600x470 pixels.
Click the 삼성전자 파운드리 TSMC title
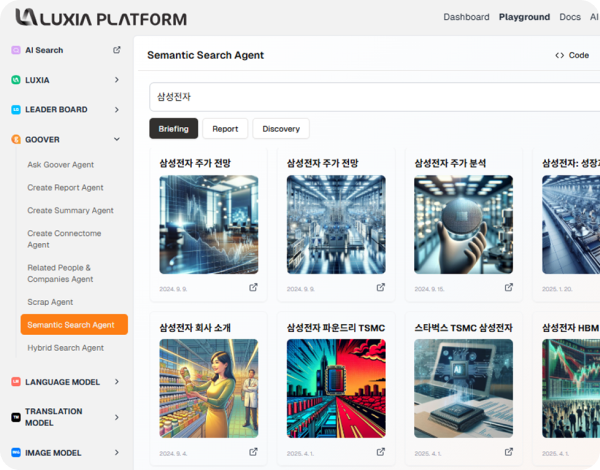[336, 328]
